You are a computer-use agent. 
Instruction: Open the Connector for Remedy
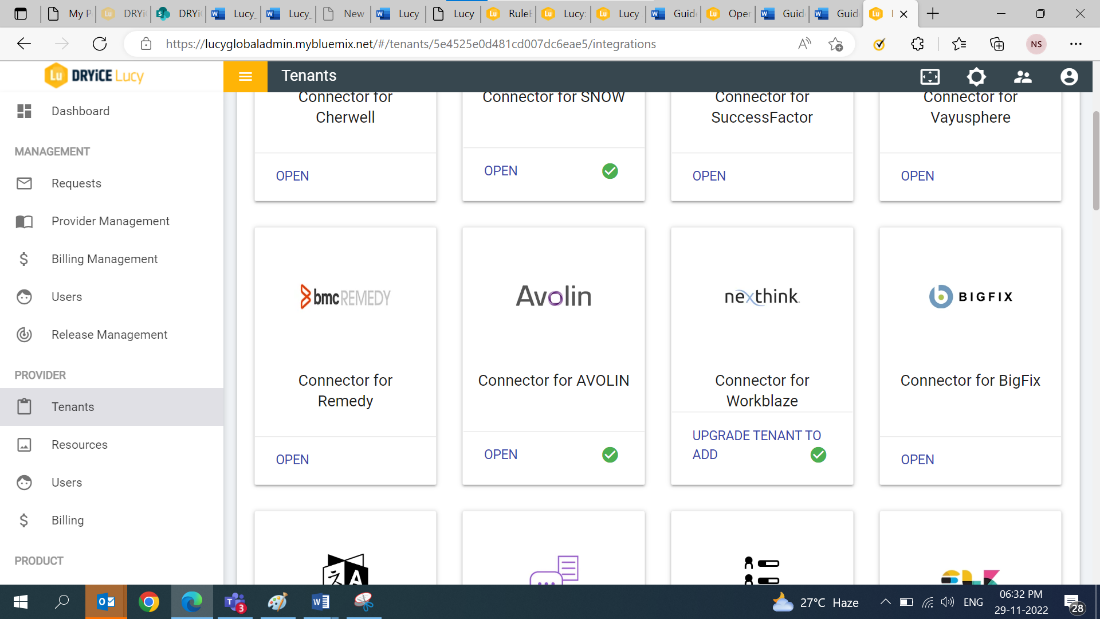tap(292, 459)
